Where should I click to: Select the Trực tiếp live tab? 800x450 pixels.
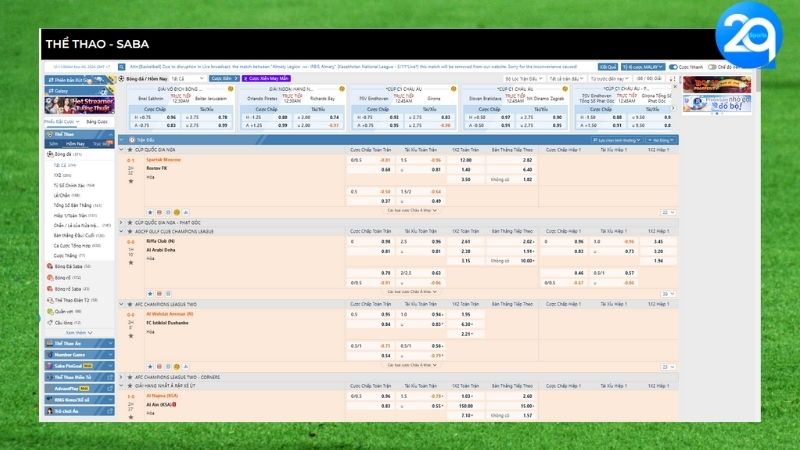pyautogui.click(x=101, y=144)
